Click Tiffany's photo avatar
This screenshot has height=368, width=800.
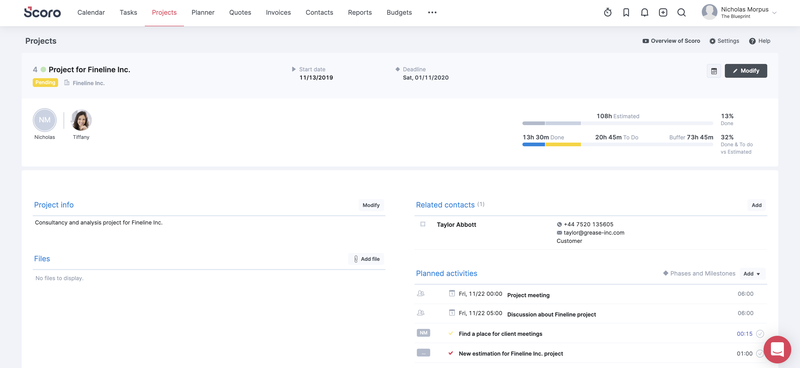(81, 120)
